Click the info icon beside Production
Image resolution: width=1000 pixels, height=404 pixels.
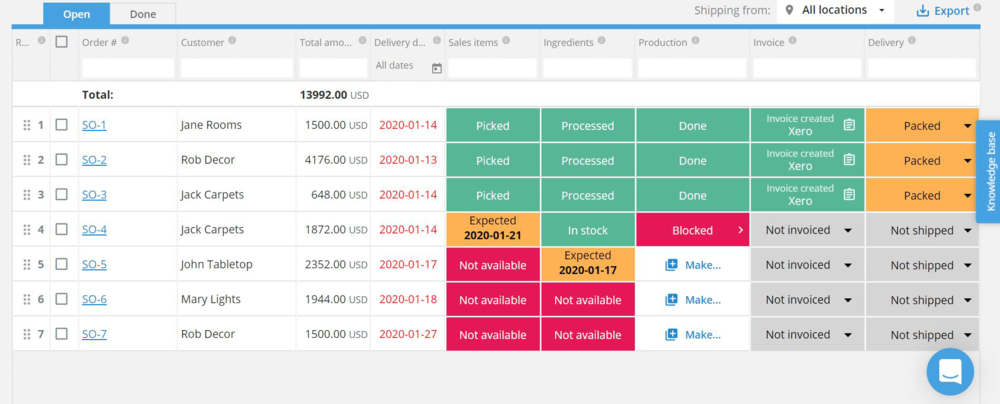[x=695, y=40]
